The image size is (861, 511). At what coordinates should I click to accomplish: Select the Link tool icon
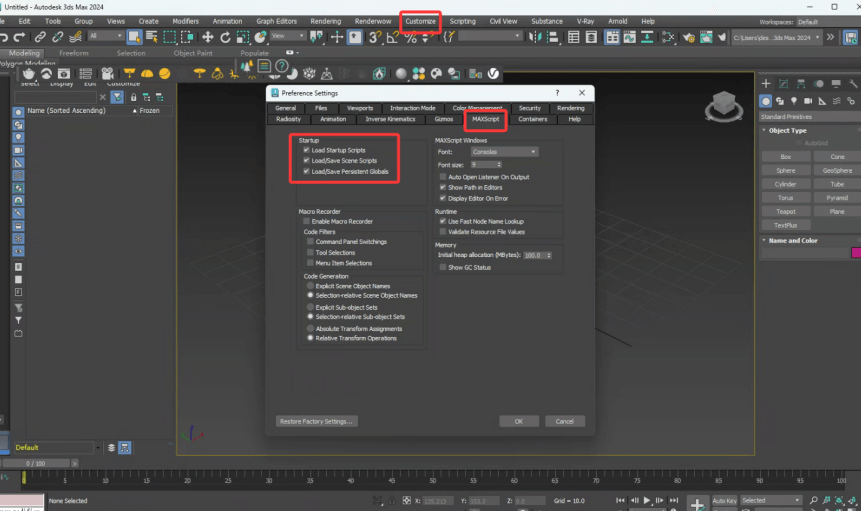click(40, 37)
